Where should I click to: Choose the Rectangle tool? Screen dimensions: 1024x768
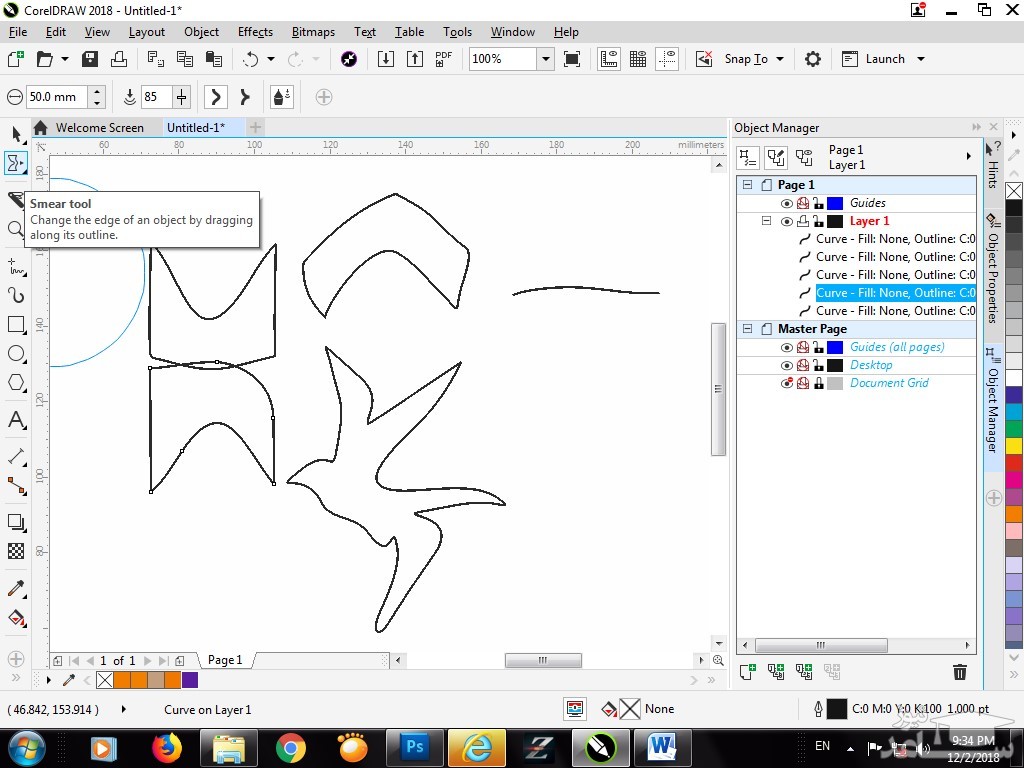pos(16,325)
